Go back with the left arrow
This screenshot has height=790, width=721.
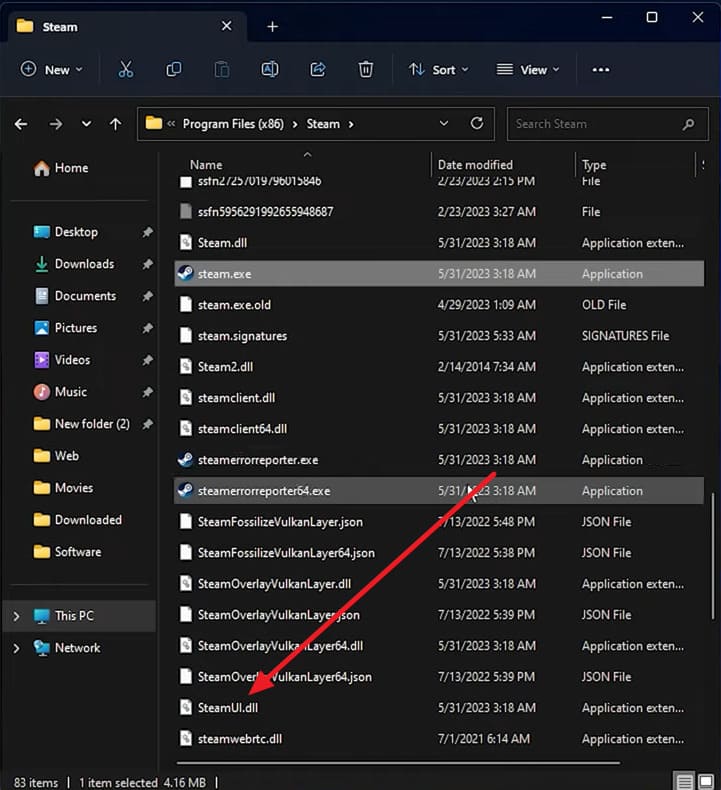pyautogui.click(x=21, y=124)
